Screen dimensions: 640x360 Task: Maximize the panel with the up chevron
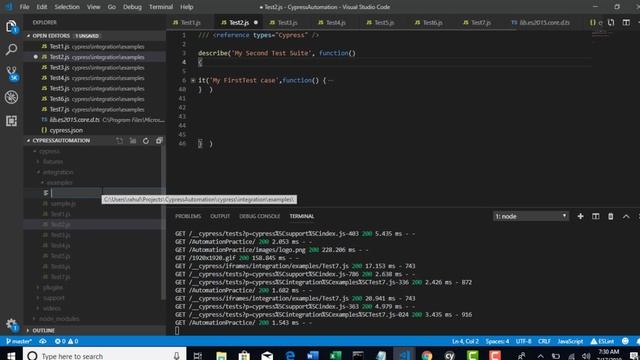point(626,216)
